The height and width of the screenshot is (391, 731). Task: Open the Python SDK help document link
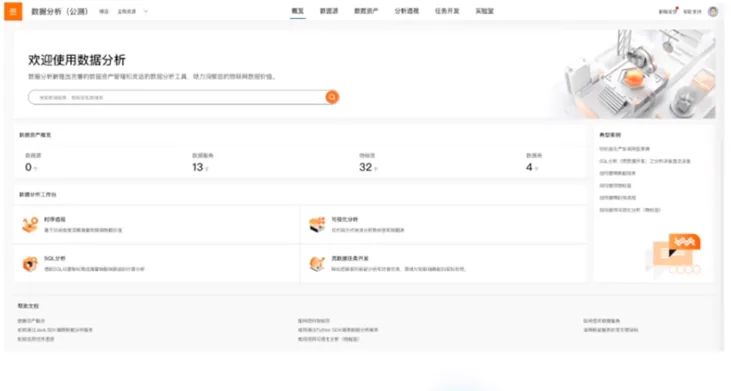[x=338, y=330]
